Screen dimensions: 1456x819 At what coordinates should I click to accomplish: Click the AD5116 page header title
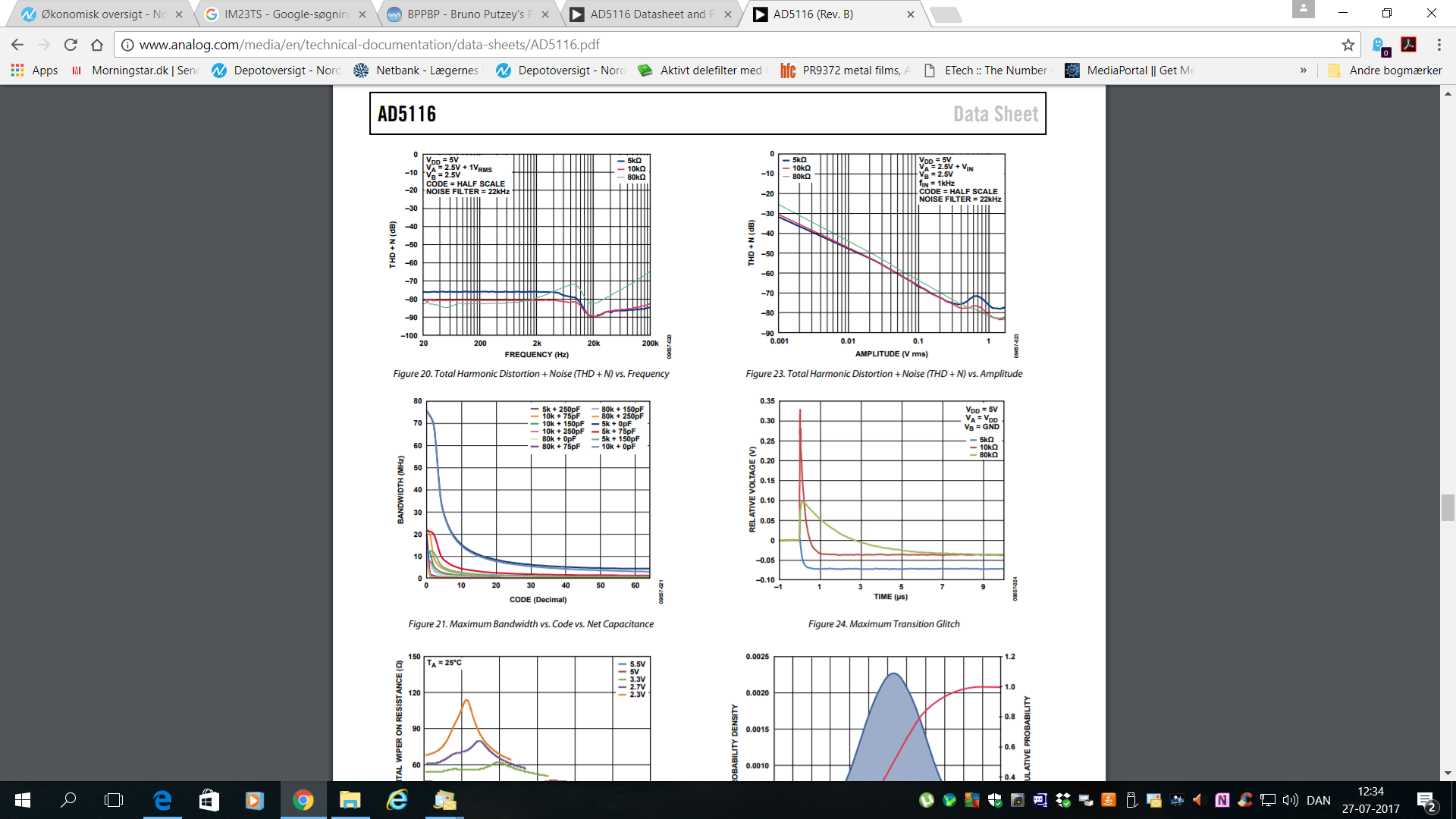(406, 114)
